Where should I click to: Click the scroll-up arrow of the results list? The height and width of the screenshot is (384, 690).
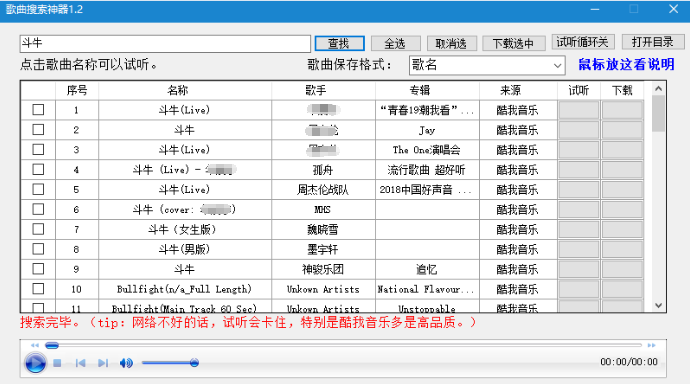(658, 88)
